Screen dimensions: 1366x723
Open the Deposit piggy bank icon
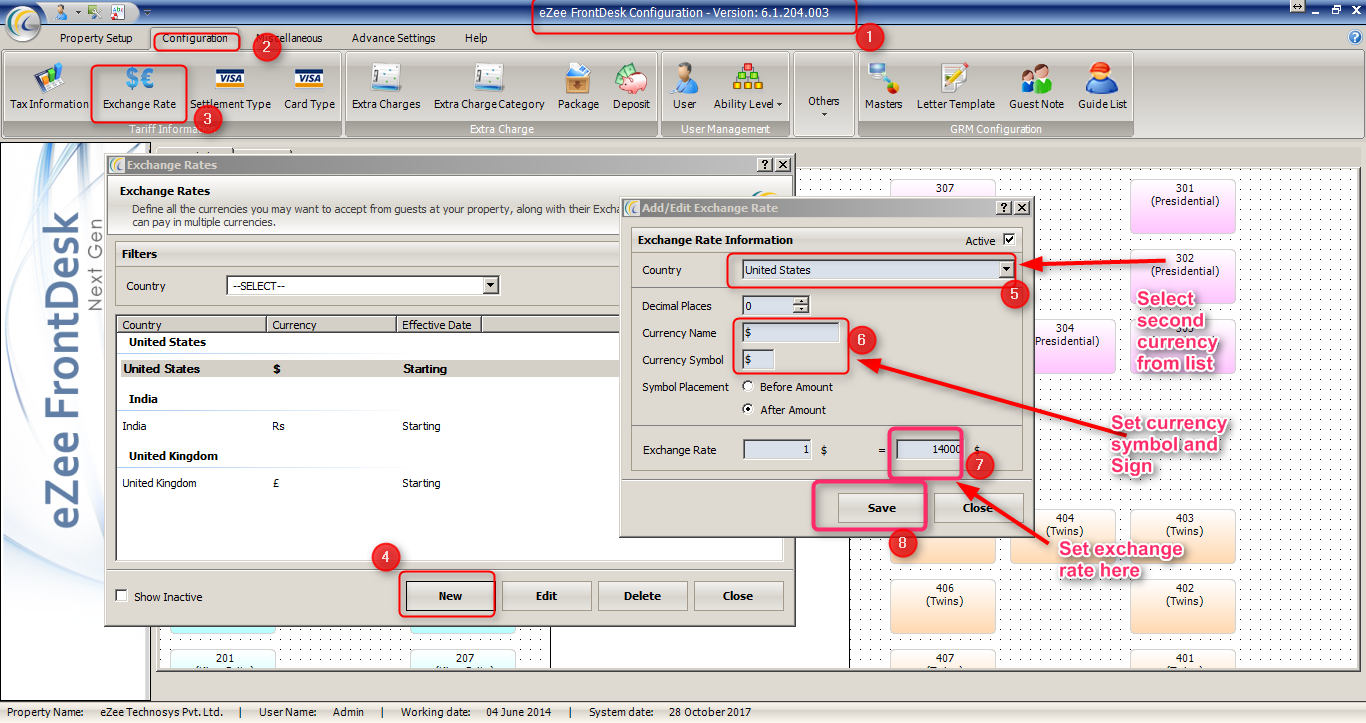pyautogui.click(x=631, y=87)
